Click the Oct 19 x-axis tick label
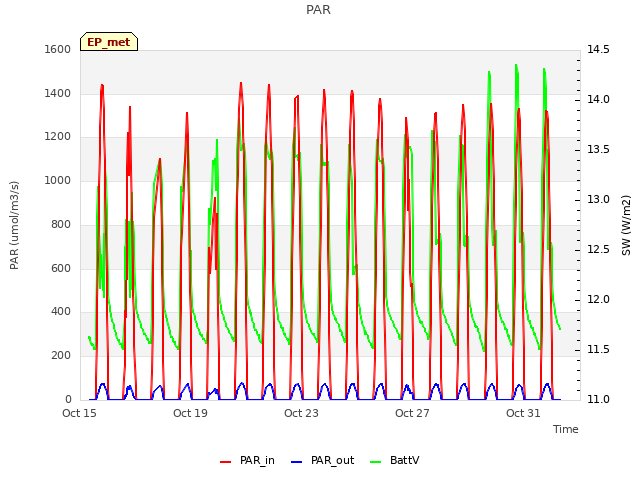Screen dimensions: 640x480 tap(190, 413)
